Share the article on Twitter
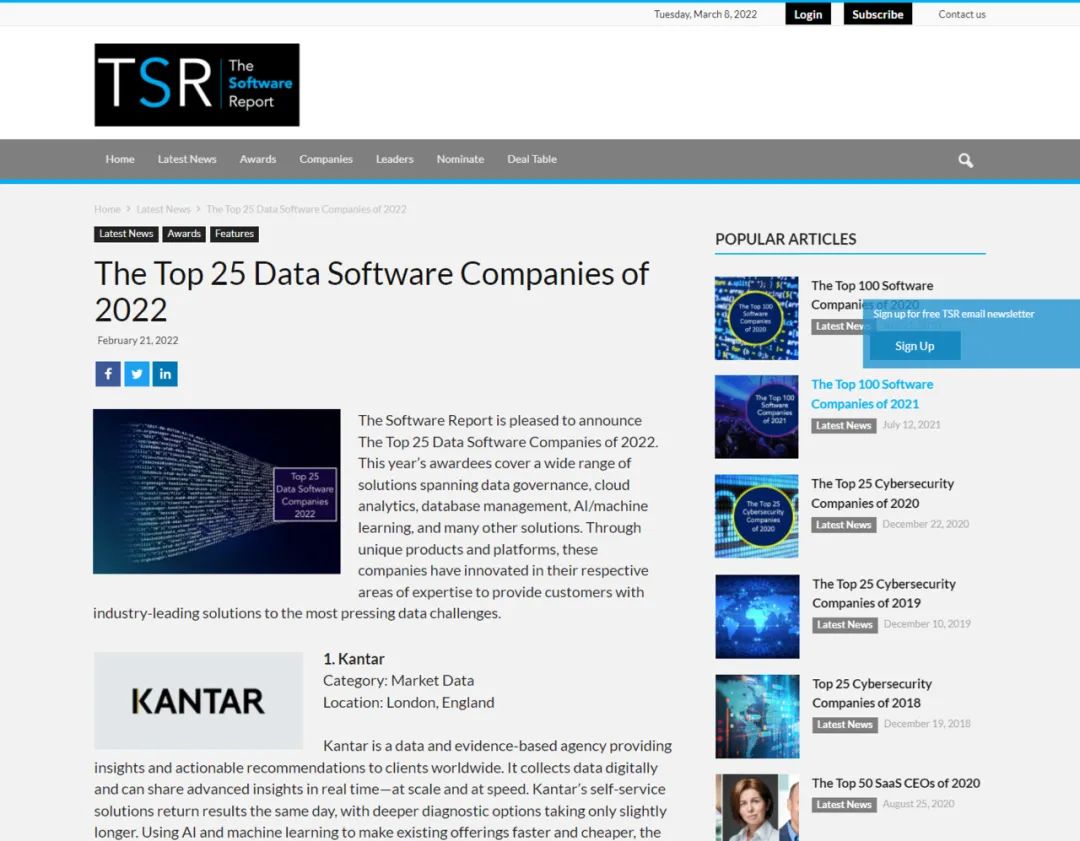1080x841 pixels. 136,373
